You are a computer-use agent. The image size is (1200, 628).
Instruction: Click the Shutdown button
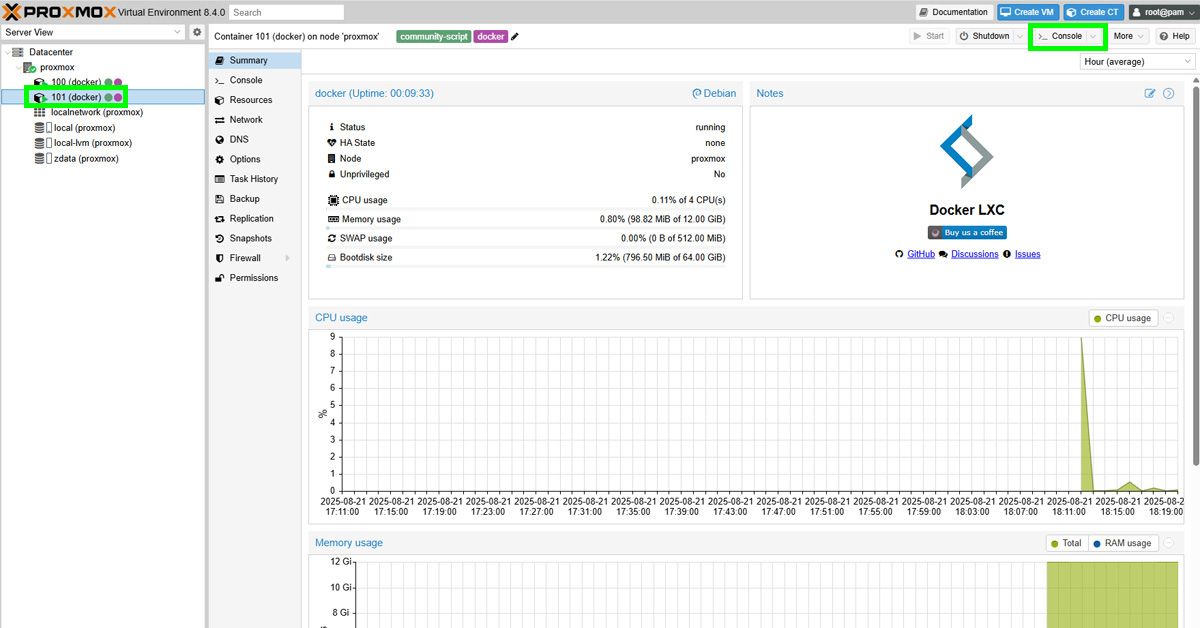point(984,36)
